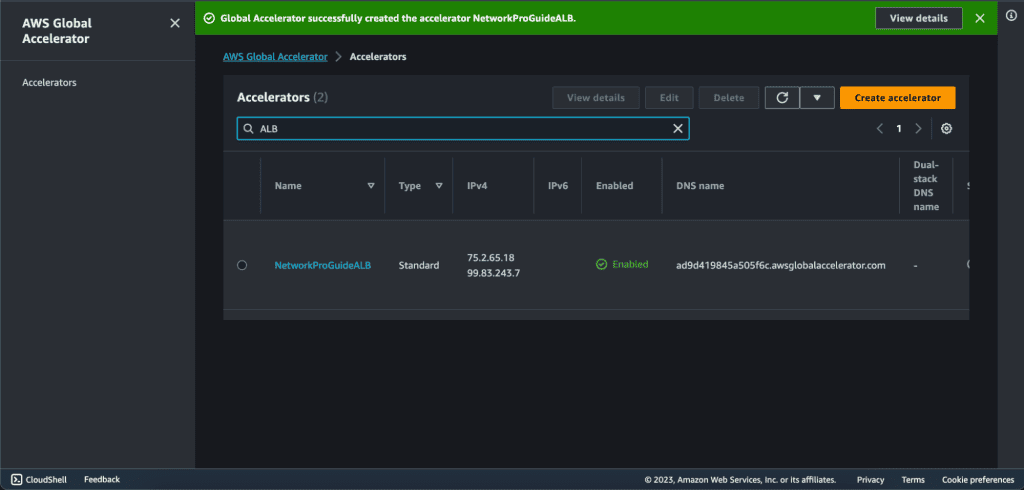Click View details in the success banner
Image resolution: width=1024 pixels, height=490 pixels.
coord(919,18)
